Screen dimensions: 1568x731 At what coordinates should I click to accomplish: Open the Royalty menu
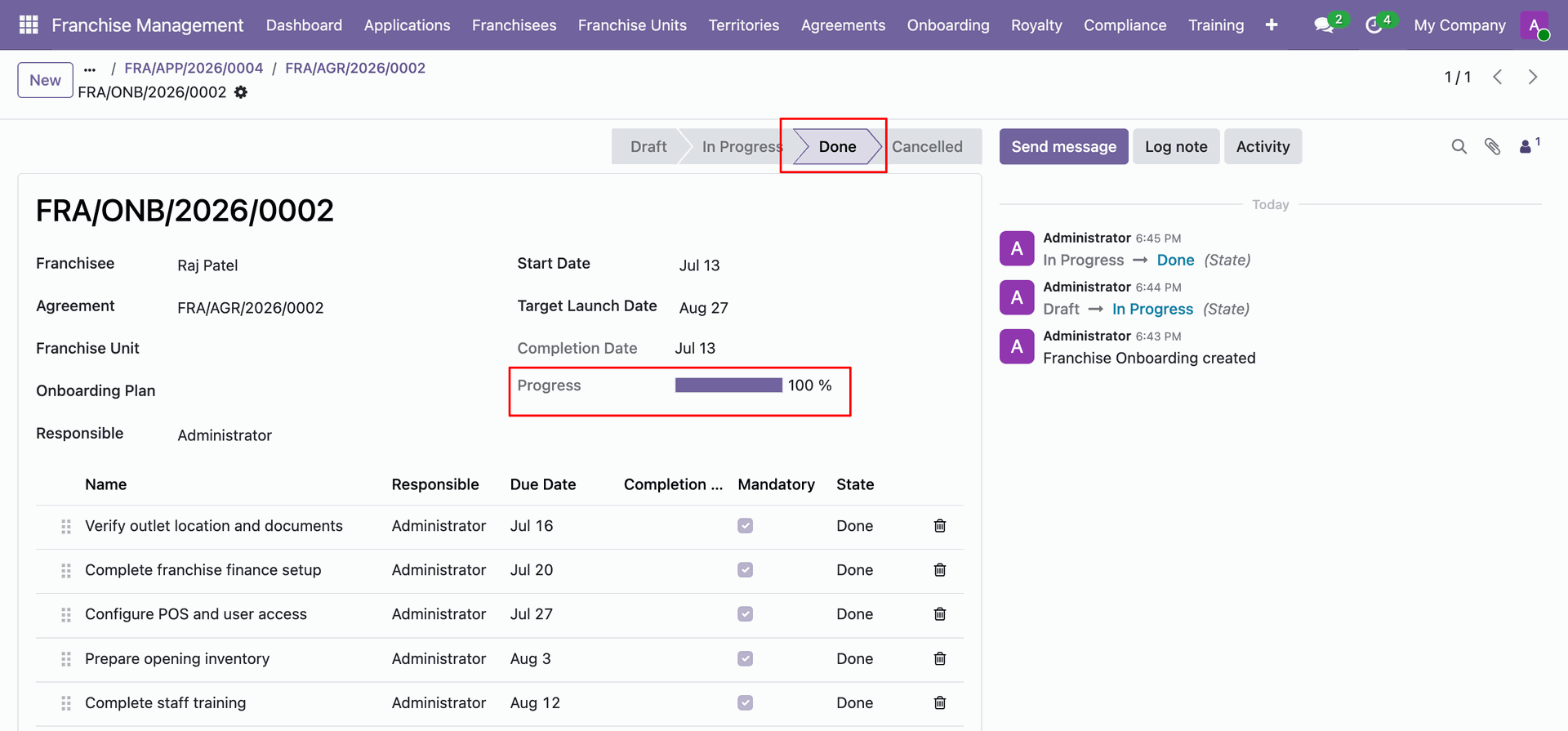point(1036,25)
